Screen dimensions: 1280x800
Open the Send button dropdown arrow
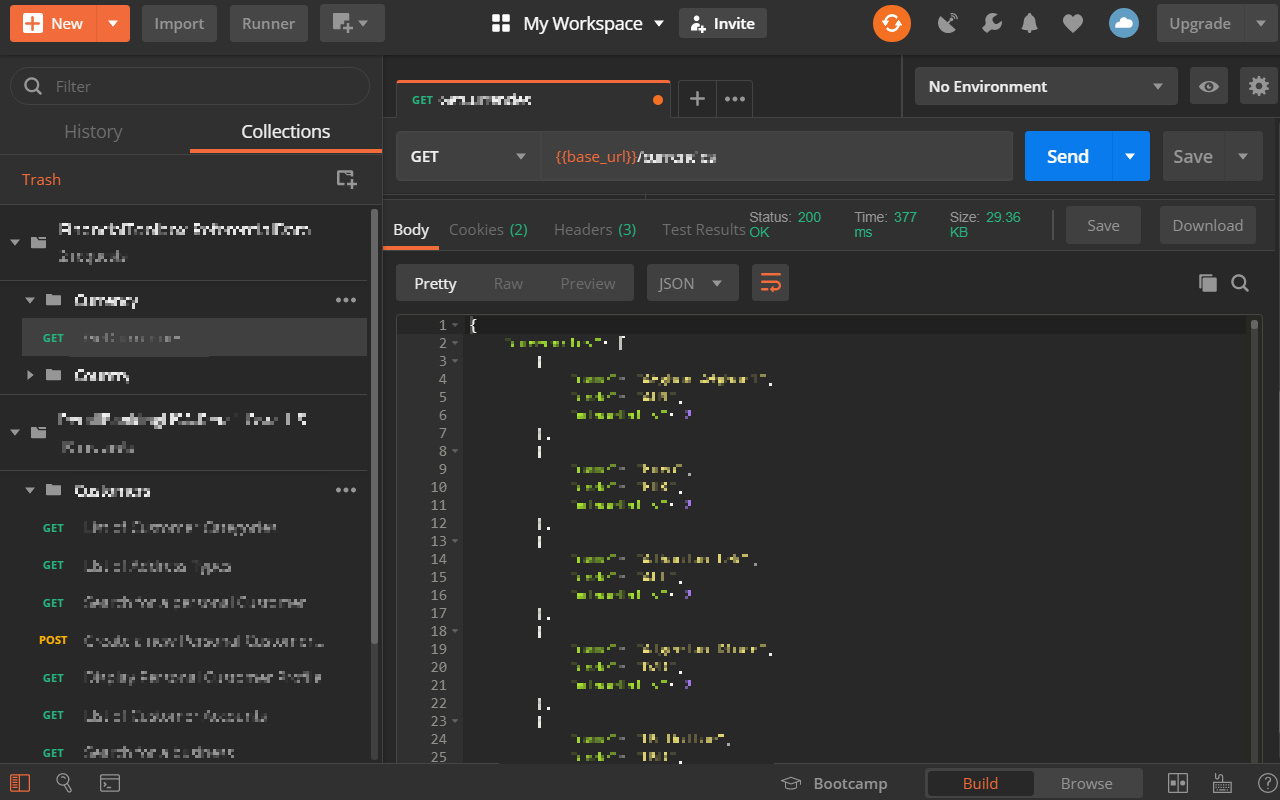point(1130,156)
